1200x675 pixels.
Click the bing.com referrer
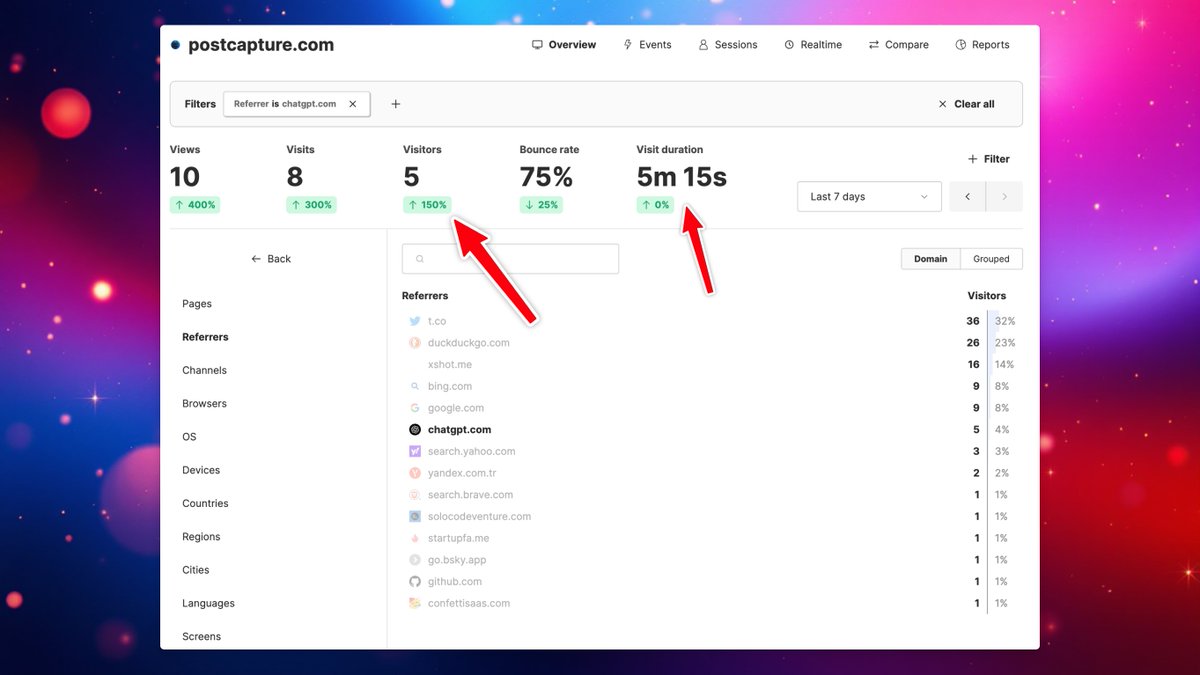pos(450,386)
